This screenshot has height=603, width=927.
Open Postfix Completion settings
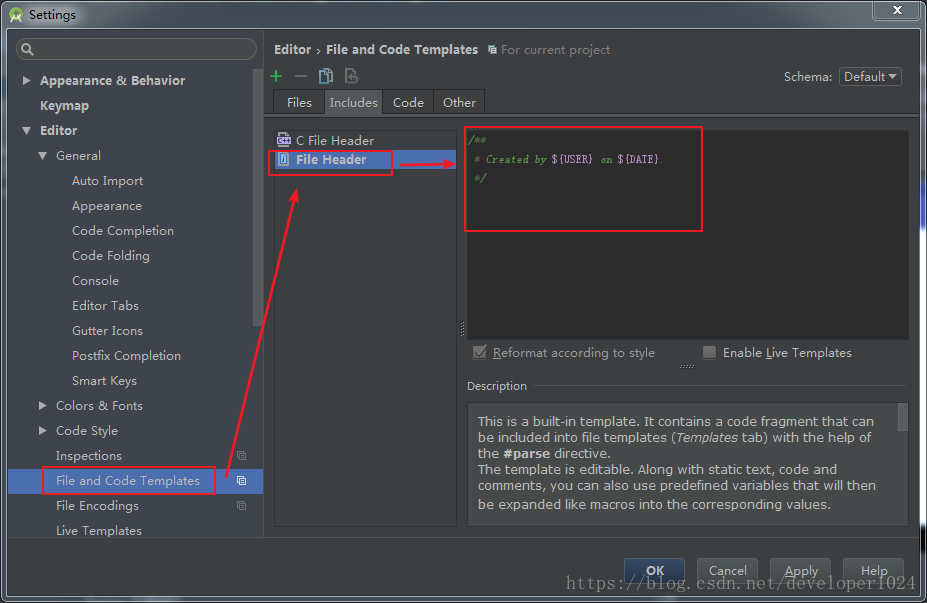(x=127, y=355)
